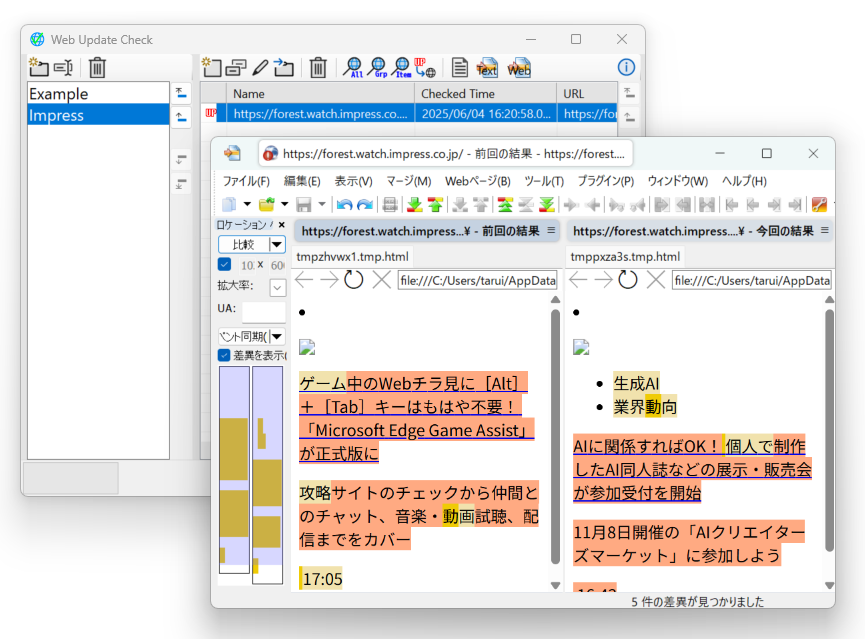Image resolution: width=865 pixels, height=639 pixels.
Task: Open the 拡大率 dropdown
Action: [x=277, y=287]
